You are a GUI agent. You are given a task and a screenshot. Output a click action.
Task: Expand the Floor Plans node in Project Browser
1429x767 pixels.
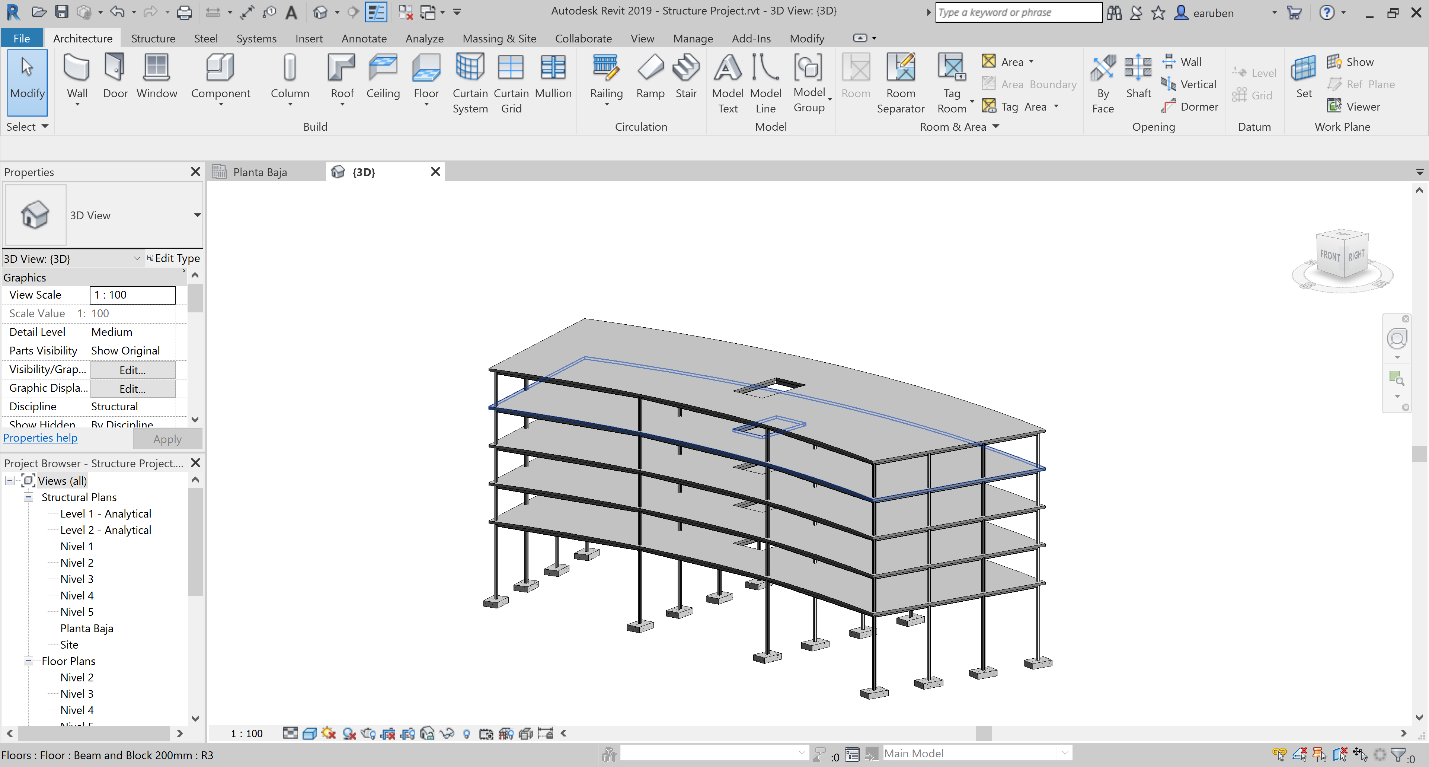pos(30,661)
